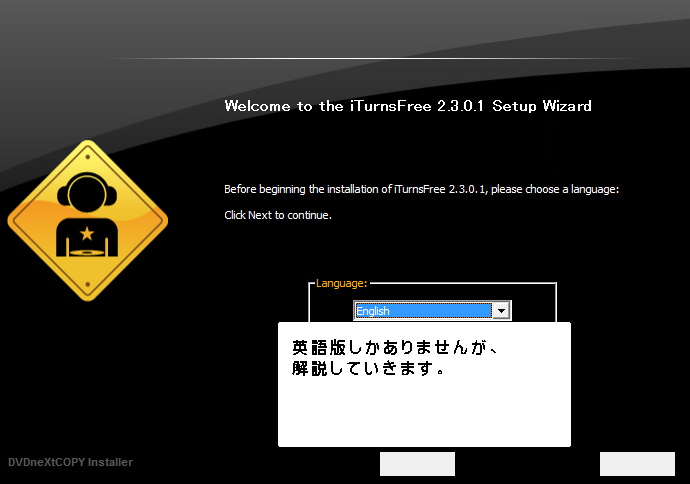Click the orange star on the DJ figure
Screen dimensions: 690x484
[87, 233]
